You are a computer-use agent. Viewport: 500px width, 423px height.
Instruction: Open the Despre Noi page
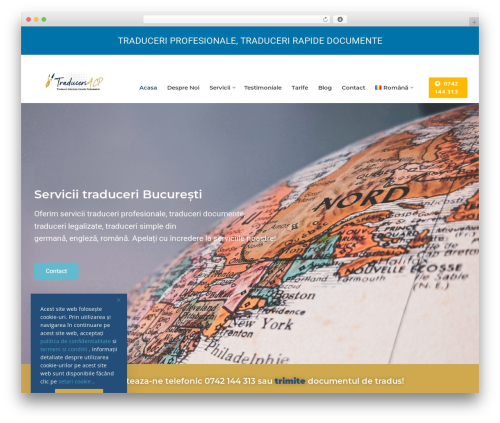(183, 88)
